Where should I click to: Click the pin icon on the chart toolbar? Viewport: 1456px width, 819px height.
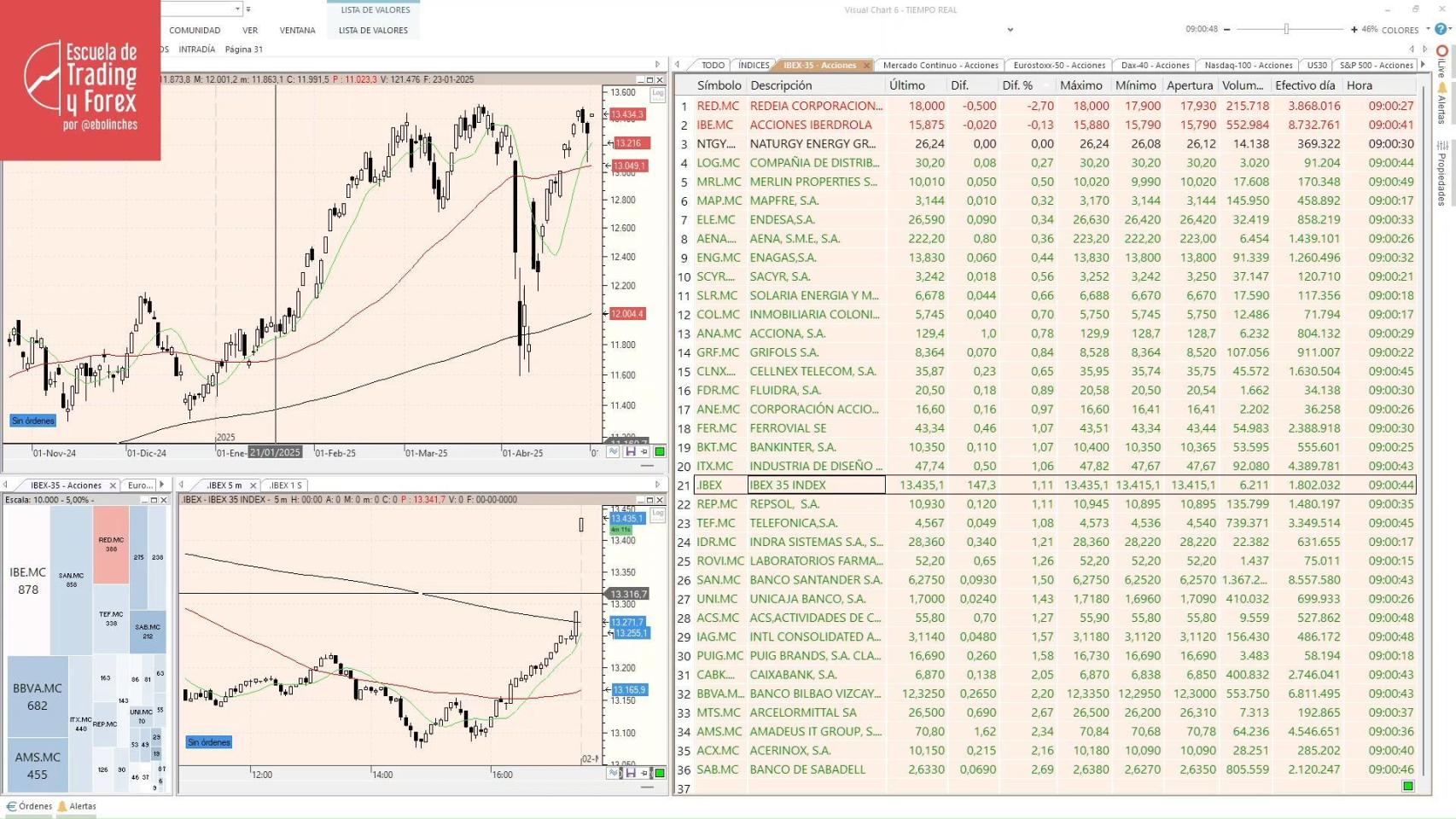[x=645, y=452]
